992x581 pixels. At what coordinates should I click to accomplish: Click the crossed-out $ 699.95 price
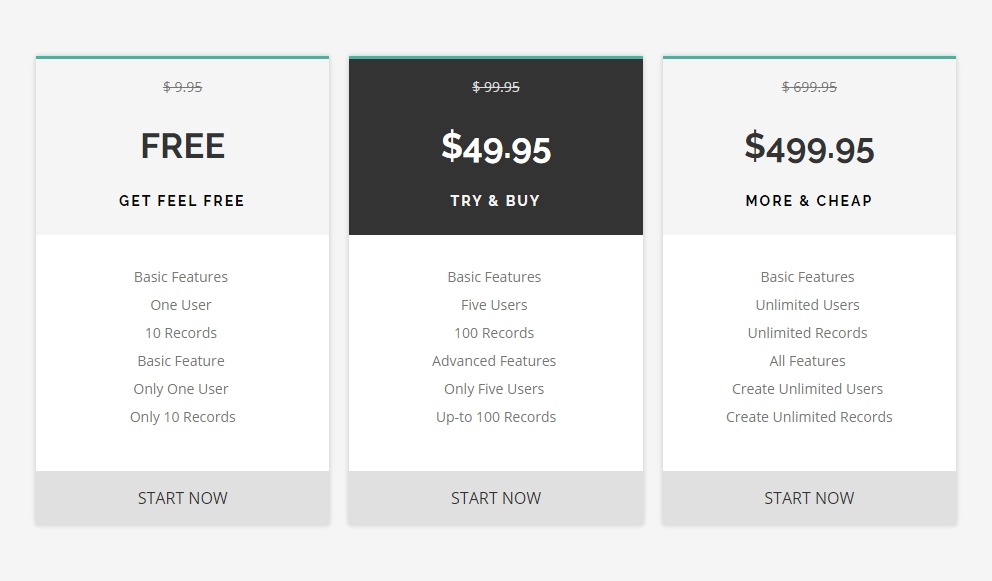(809, 87)
